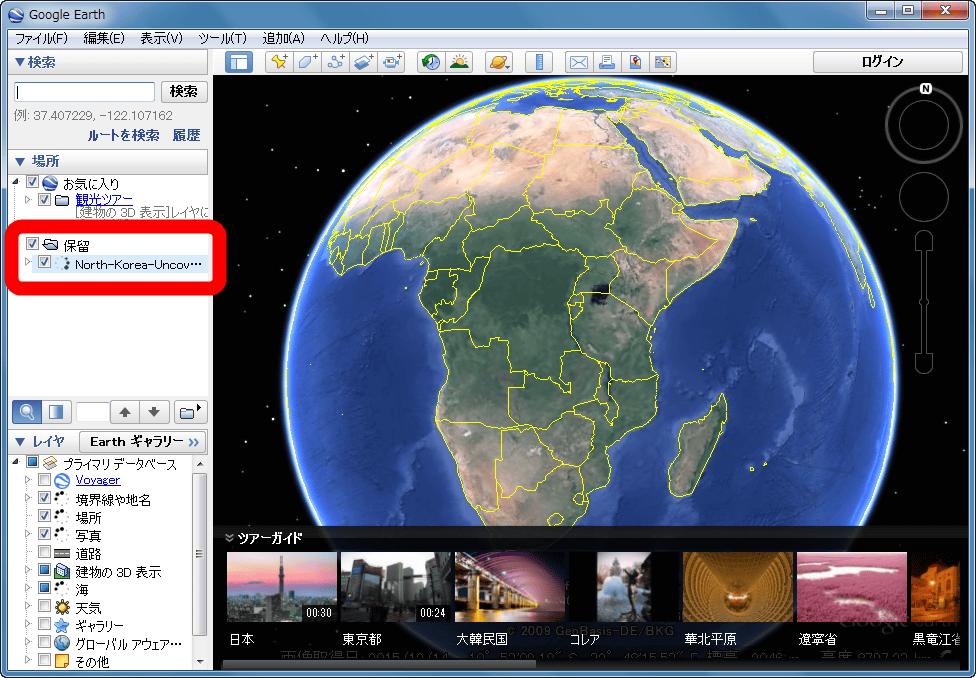Click the search text input field

[x=84, y=92]
